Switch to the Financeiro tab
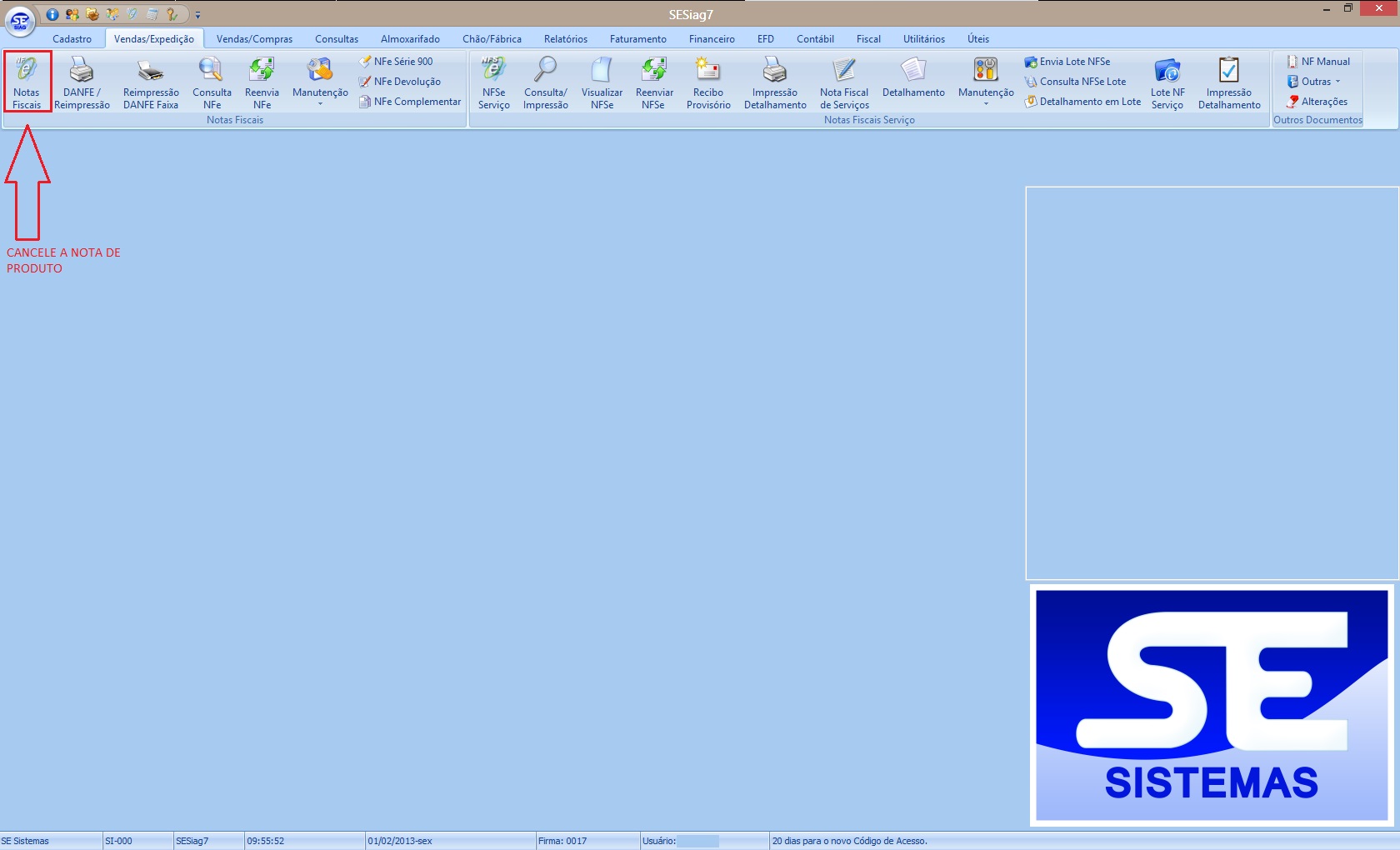The width and height of the screenshot is (1400, 850). (712, 39)
